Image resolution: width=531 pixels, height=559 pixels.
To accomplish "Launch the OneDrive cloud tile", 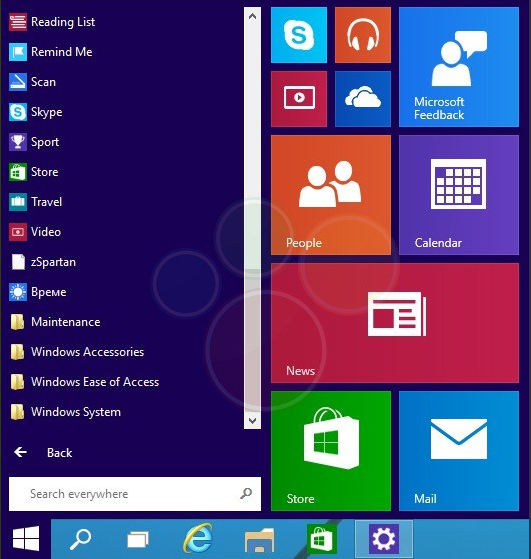I will click(363, 99).
